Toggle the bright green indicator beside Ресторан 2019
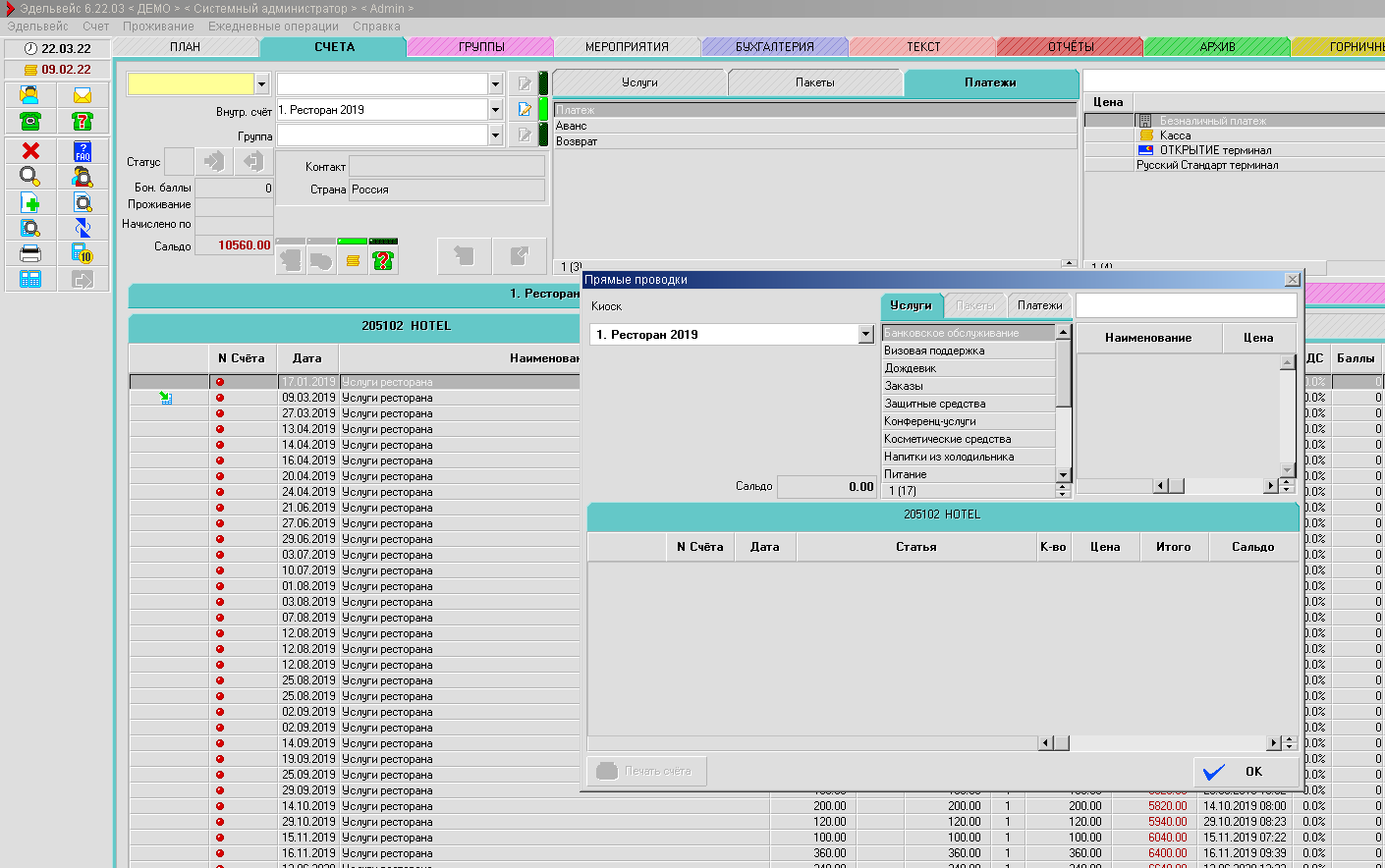 (x=543, y=109)
